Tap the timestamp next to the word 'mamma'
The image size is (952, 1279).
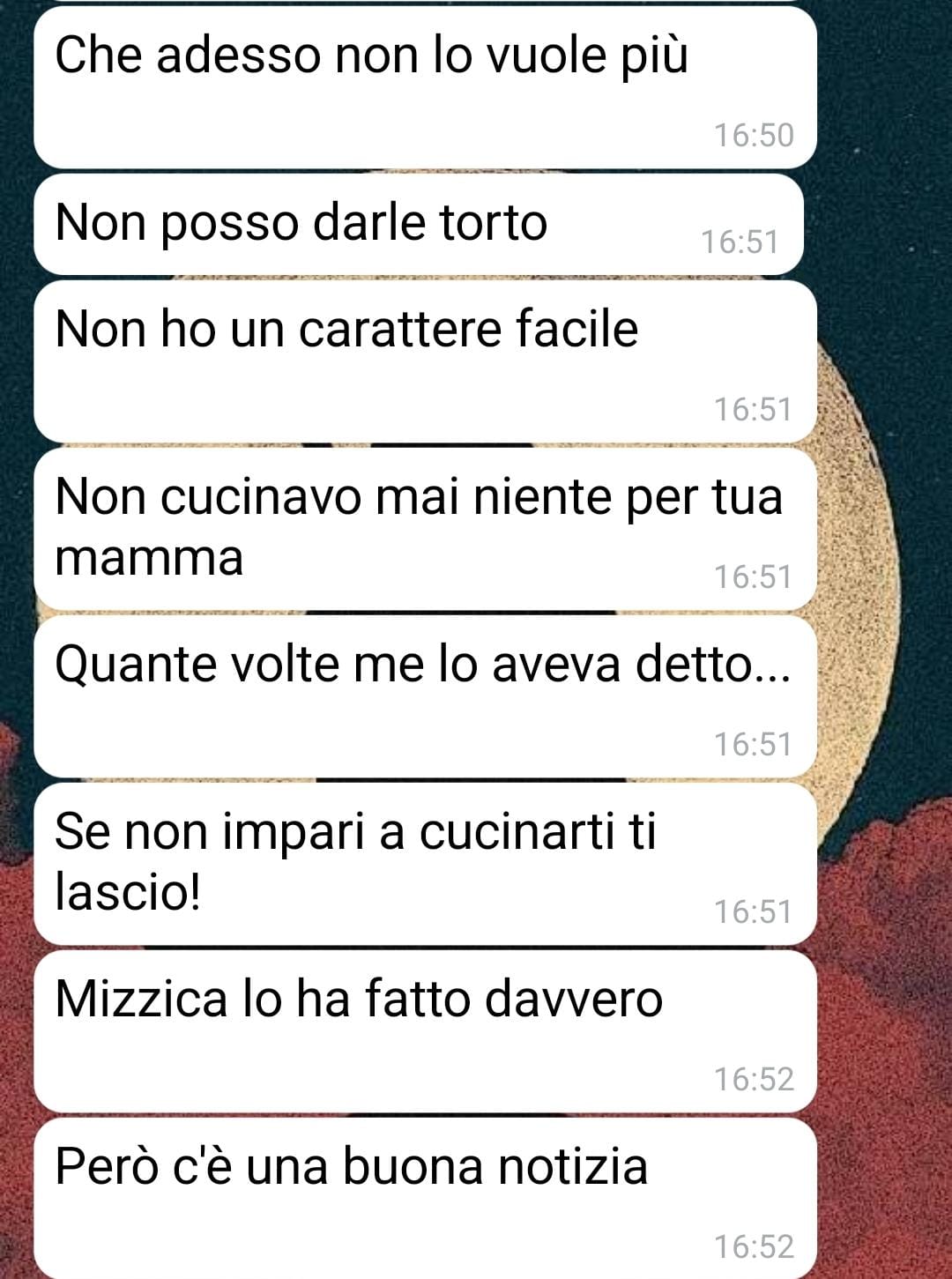(x=754, y=576)
